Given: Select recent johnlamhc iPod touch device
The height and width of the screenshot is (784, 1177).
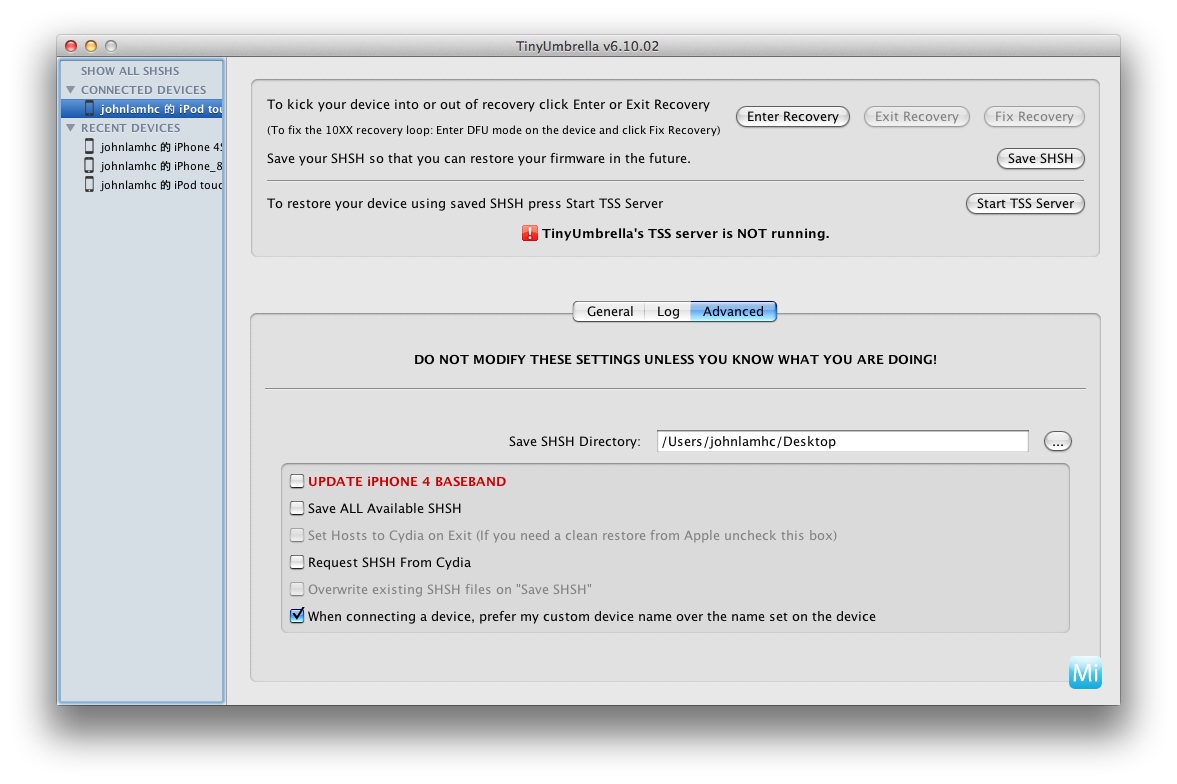Looking at the screenshot, I should [x=142, y=185].
